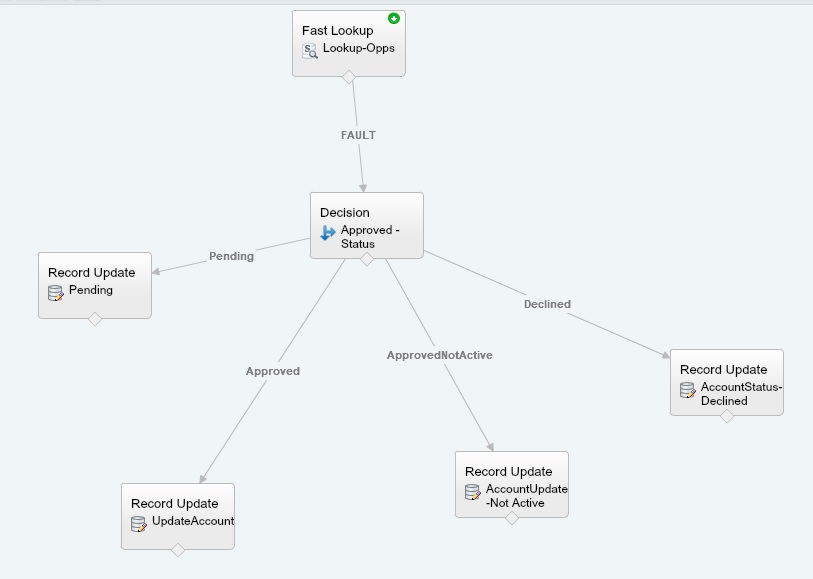The image size is (813, 579).
Task: Select the Declined connector label
Action: 547,304
